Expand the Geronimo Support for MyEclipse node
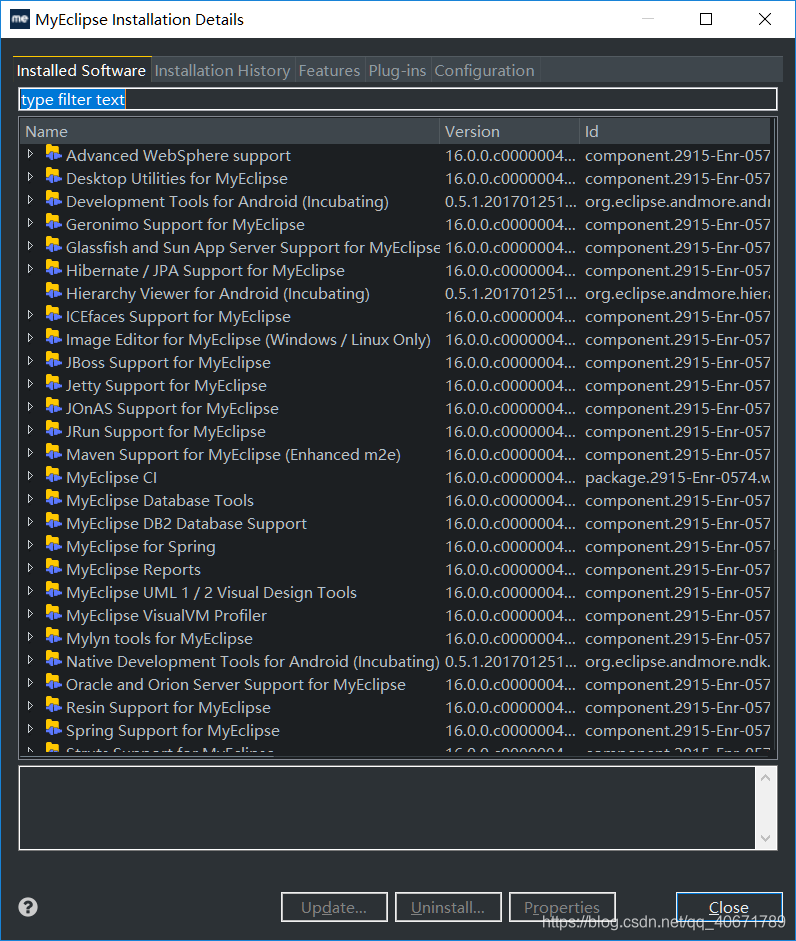Image resolution: width=796 pixels, height=941 pixels. click(30, 223)
